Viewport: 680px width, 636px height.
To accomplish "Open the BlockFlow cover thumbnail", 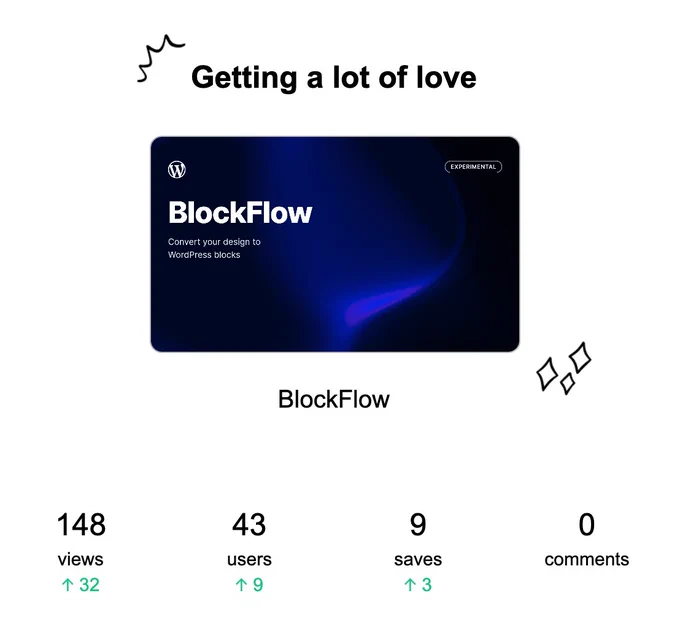I will click(x=335, y=244).
